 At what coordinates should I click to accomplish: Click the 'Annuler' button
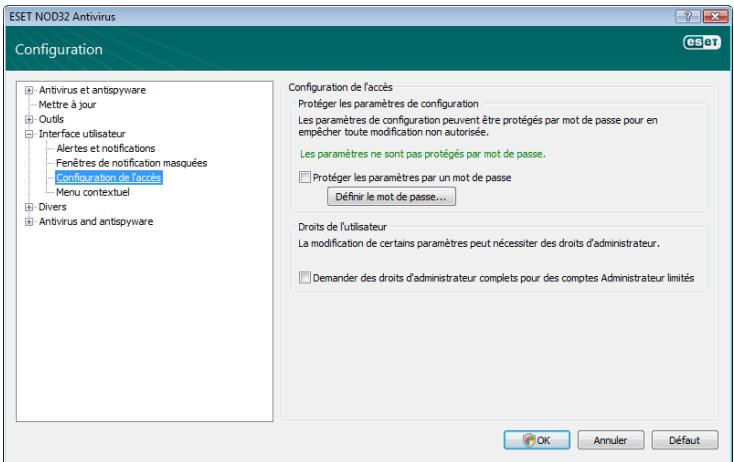610,440
